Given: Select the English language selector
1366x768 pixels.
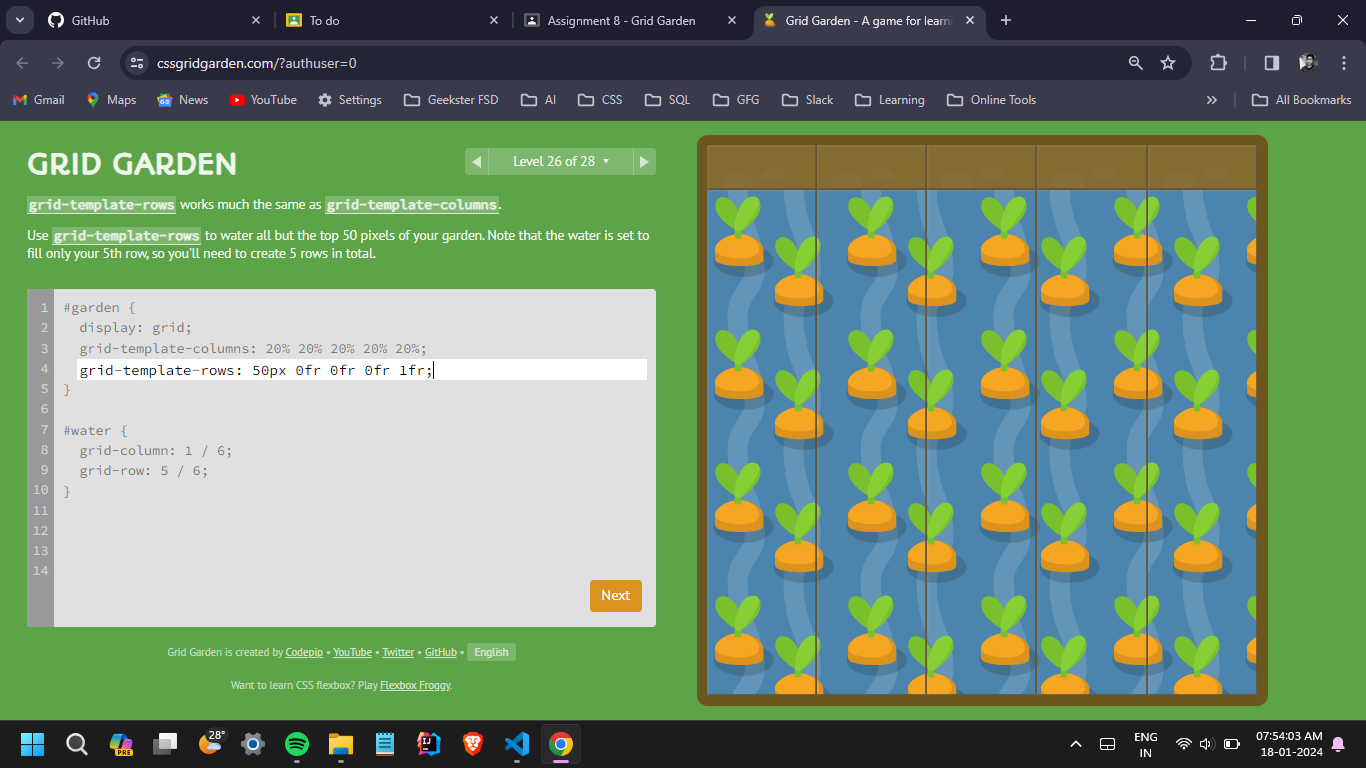Looking at the screenshot, I should (x=491, y=652).
